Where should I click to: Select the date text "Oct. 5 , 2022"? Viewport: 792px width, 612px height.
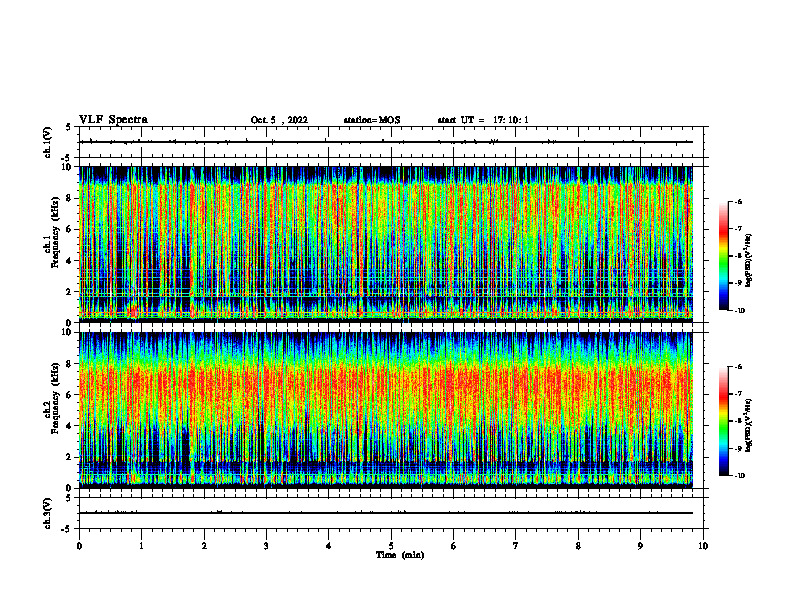[x=279, y=120]
